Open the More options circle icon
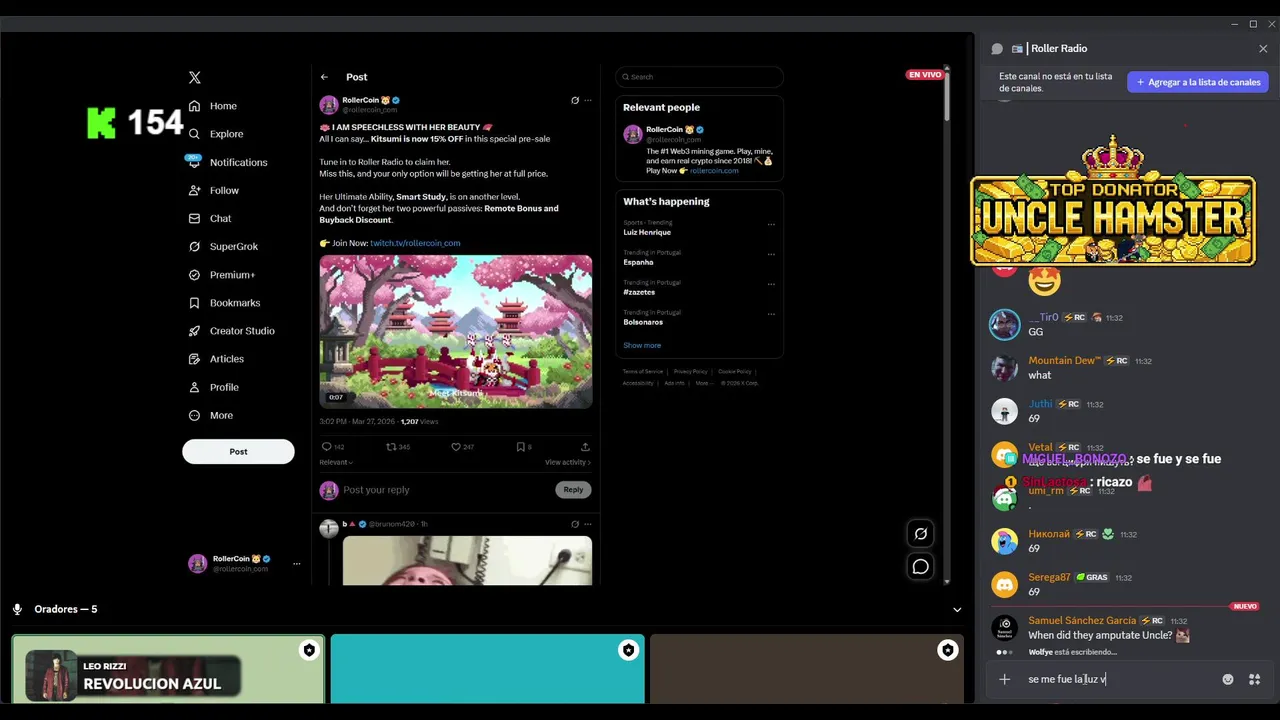This screenshot has height=720, width=1280. (x=194, y=415)
